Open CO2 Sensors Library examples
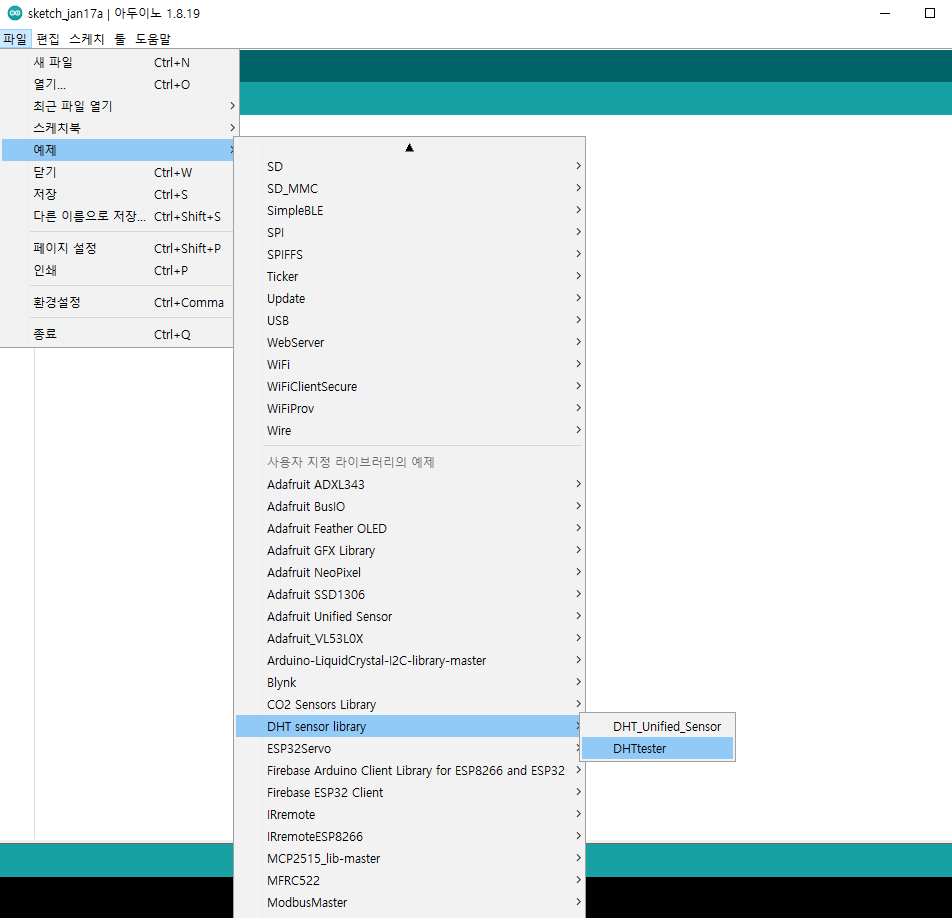The width and height of the screenshot is (952, 918). pyautogui.click(x=410, y=704)
